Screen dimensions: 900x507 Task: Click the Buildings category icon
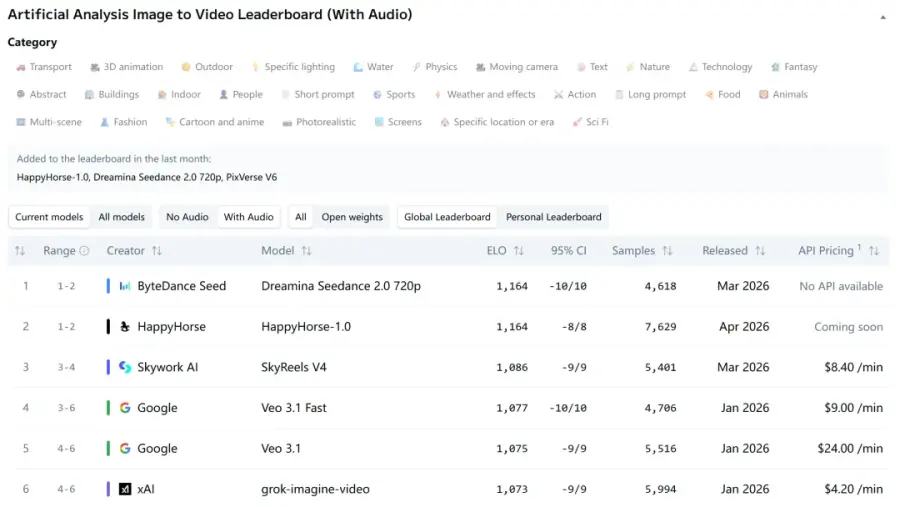pyautogui.click(x=89, y=95)
